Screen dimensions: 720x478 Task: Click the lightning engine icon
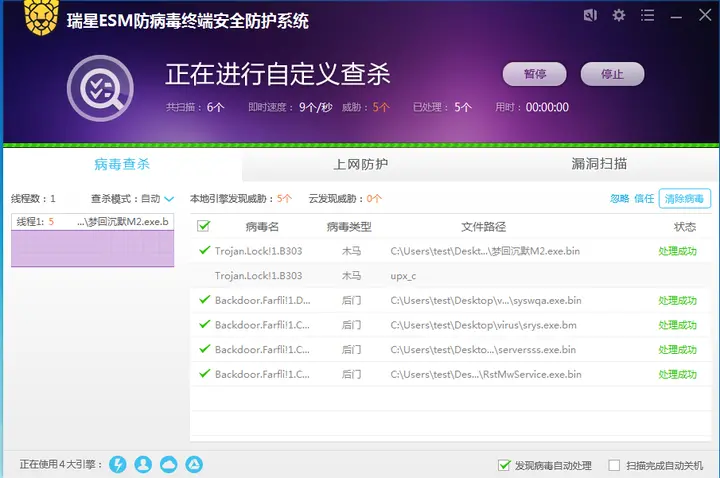118,464
